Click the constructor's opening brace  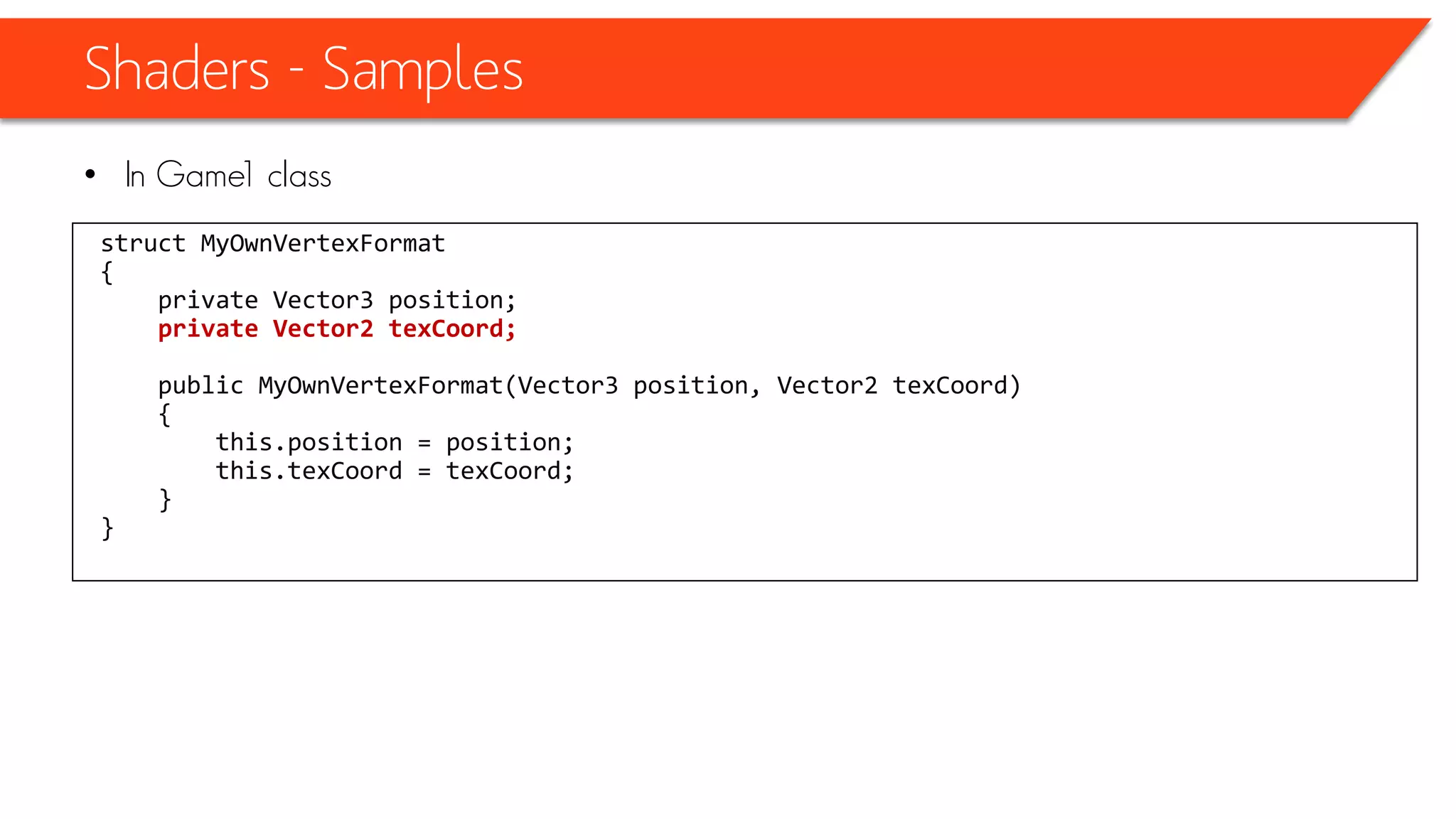click(x=165, y=415)
